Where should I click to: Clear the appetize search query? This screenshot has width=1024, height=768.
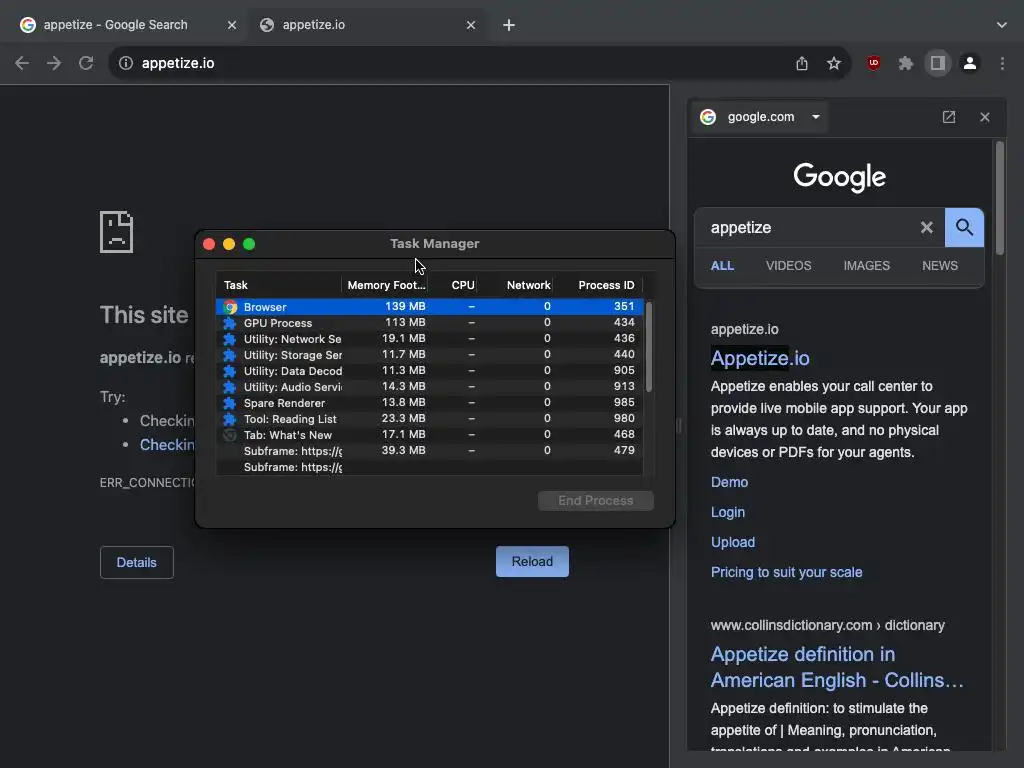click(x=926, y=227)
